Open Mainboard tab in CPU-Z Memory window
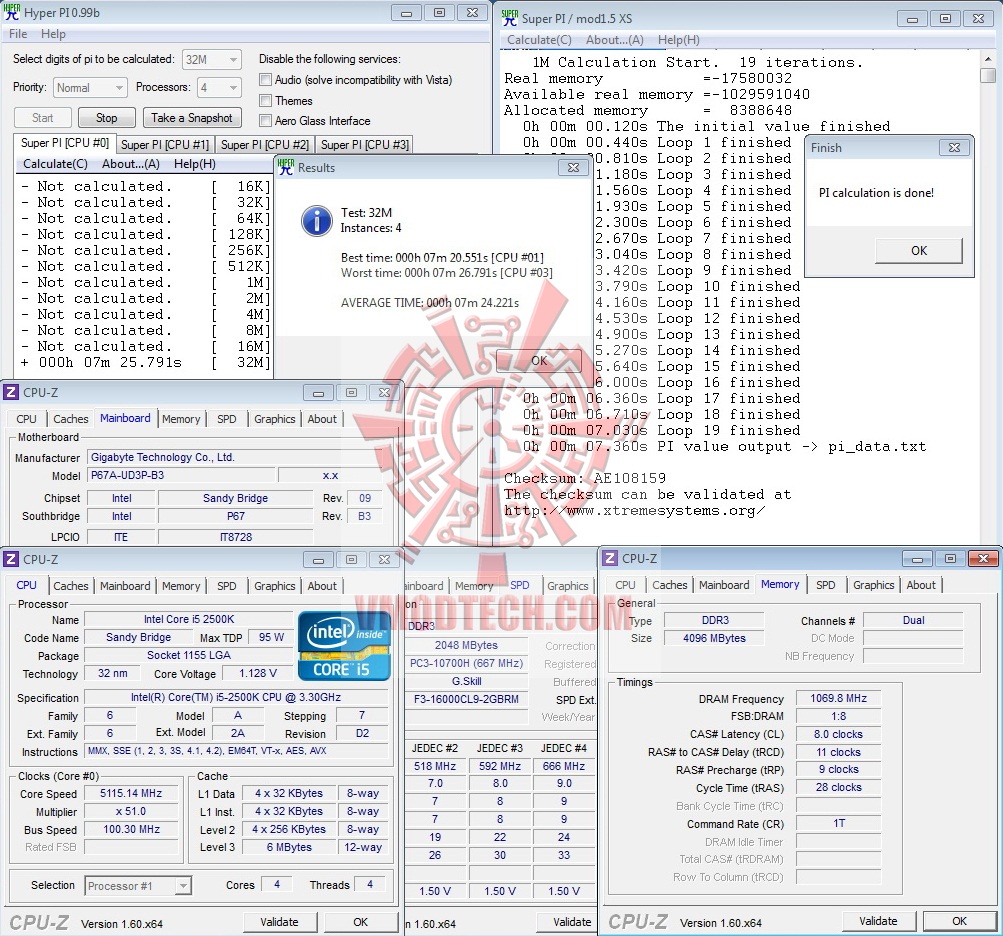This screenshot has height=936, width=1003. (724, 585)
